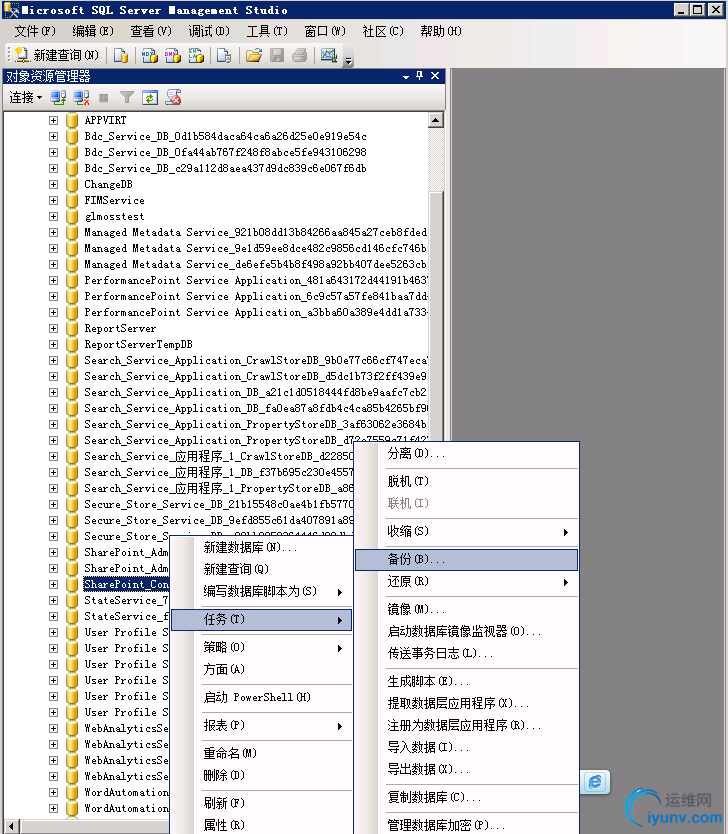The width and height of the screenshot is (728, 834).
Task: Open the 策略(O) submenu
Action: (x=262, y=647)
